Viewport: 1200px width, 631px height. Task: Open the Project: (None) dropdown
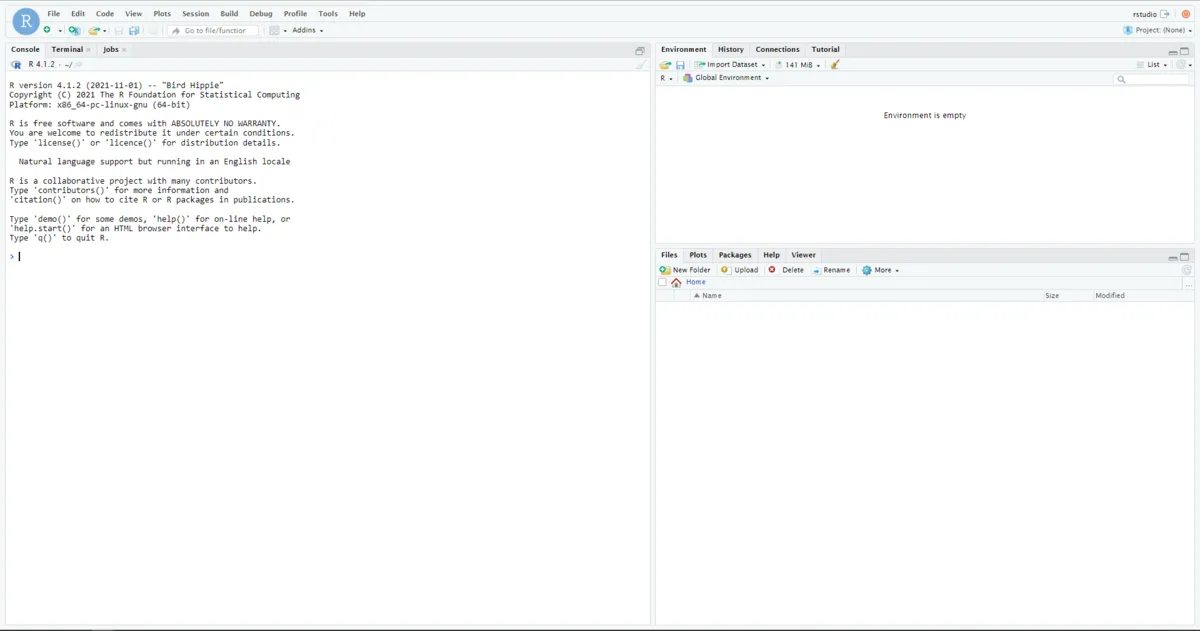click(x=1158, y=30)
